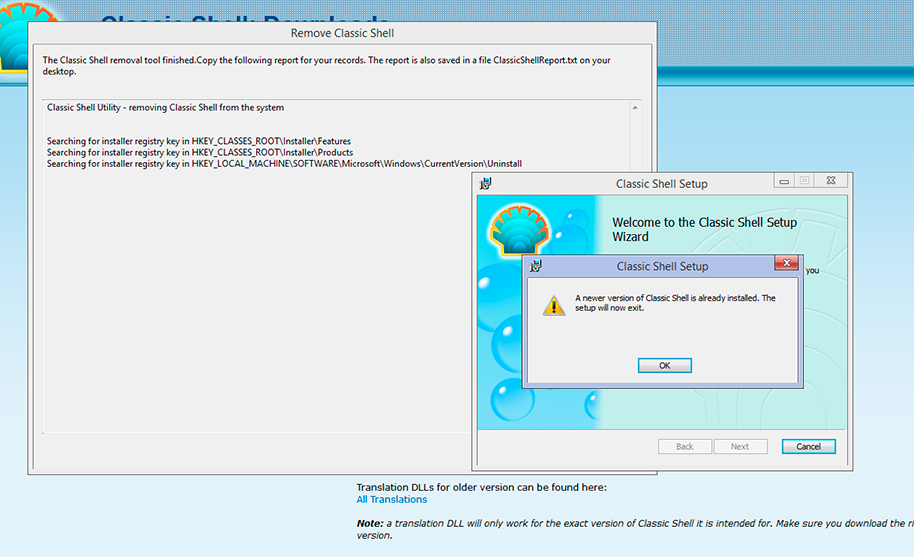Click the yellow warning triangle icon

point(554,305)
